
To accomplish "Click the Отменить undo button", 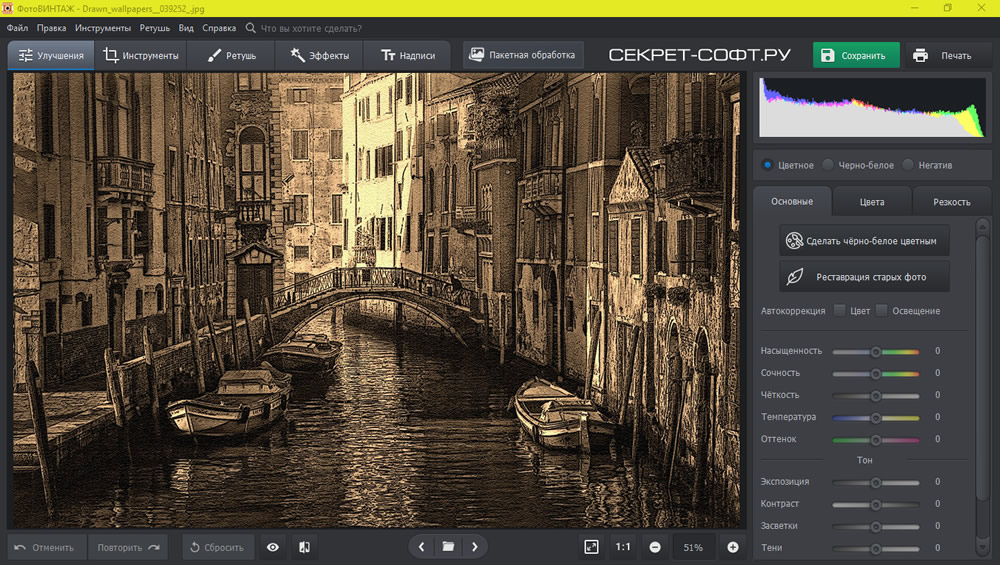I will pos(47,547).
